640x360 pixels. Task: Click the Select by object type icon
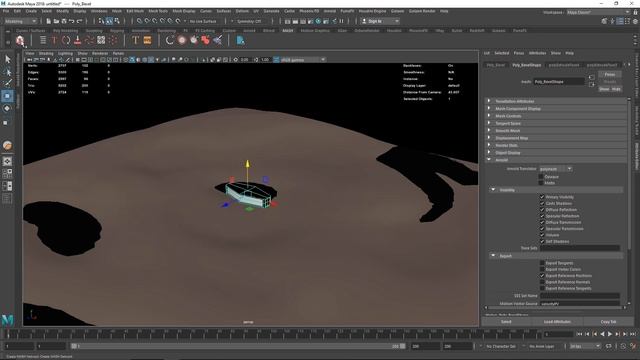click(109, 21)
